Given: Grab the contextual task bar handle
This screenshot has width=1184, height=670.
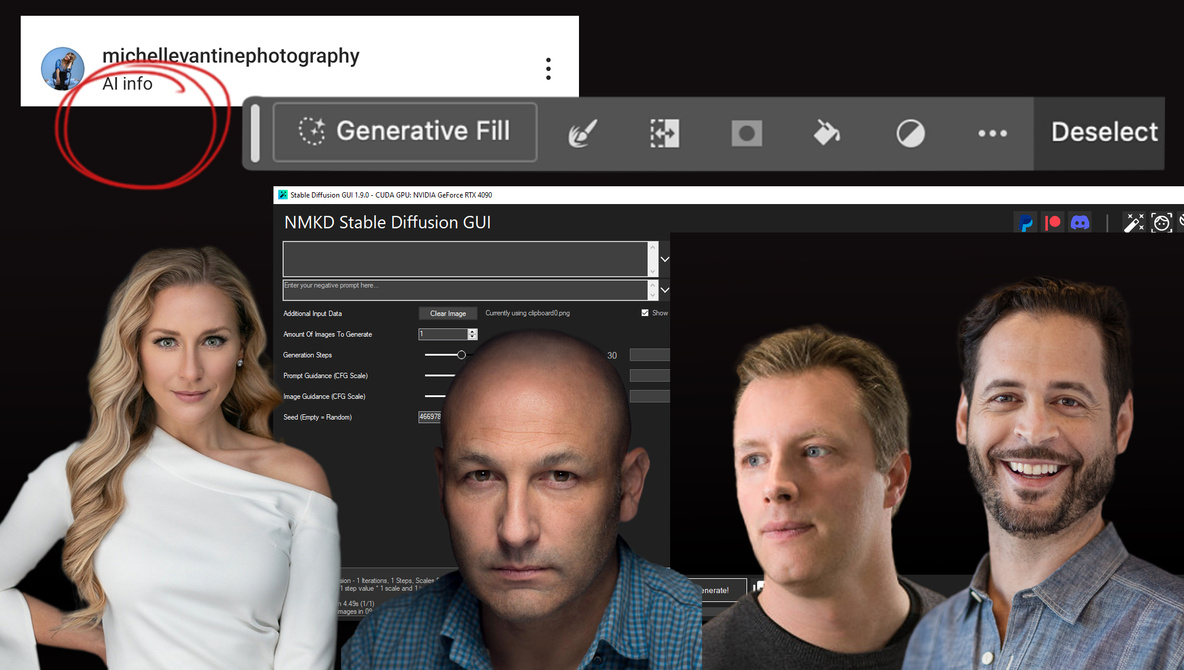Looking at the screenshot, I should (x=255, y=133).
